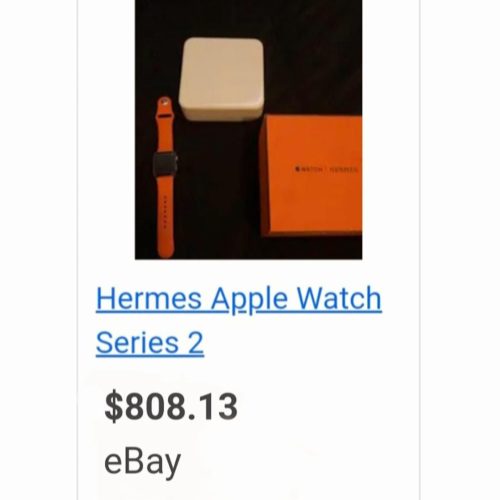500x500 pixels.
Task: Click the lower strap with adjustment holes
Action: tap(165, 218)
